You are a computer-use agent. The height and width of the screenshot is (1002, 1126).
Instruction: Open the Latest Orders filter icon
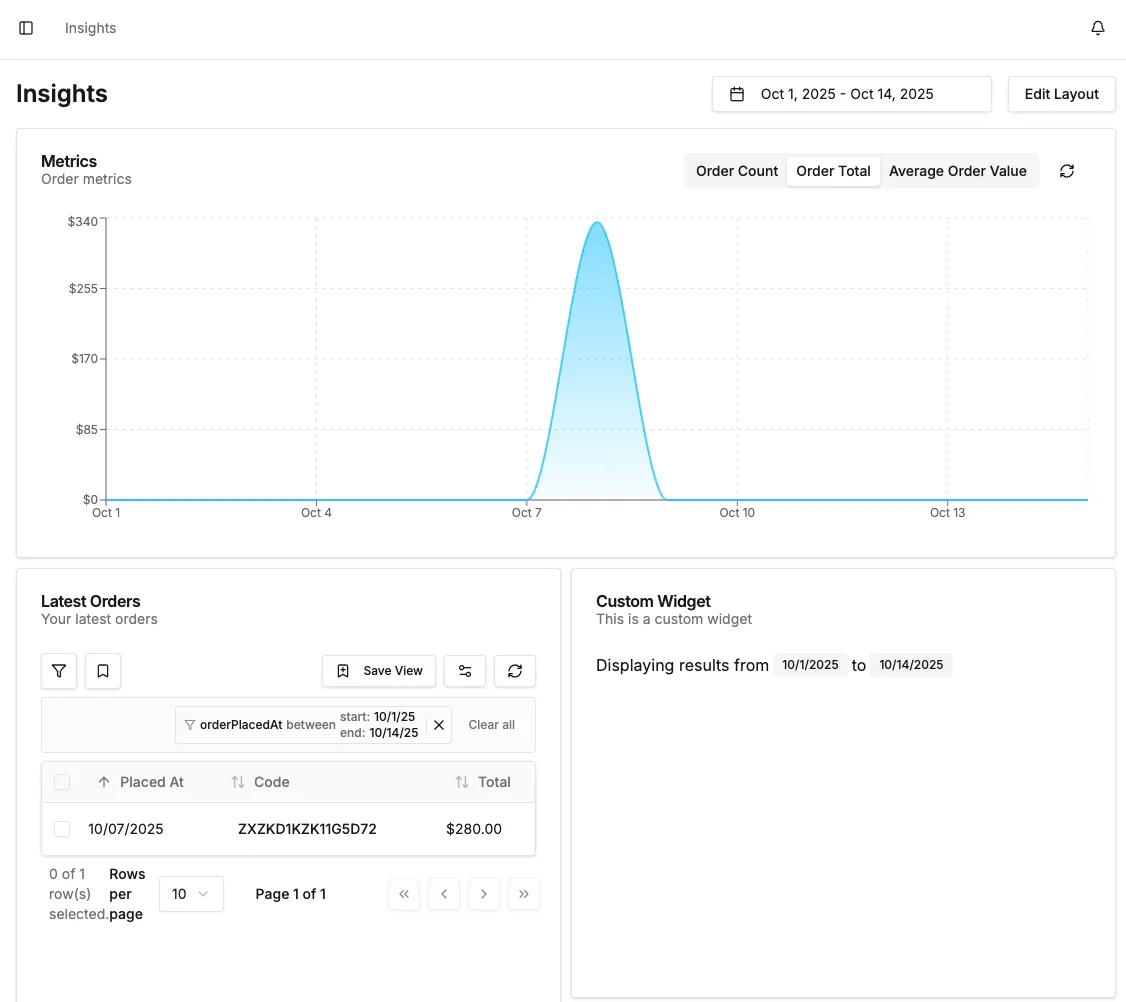[59, 671]
